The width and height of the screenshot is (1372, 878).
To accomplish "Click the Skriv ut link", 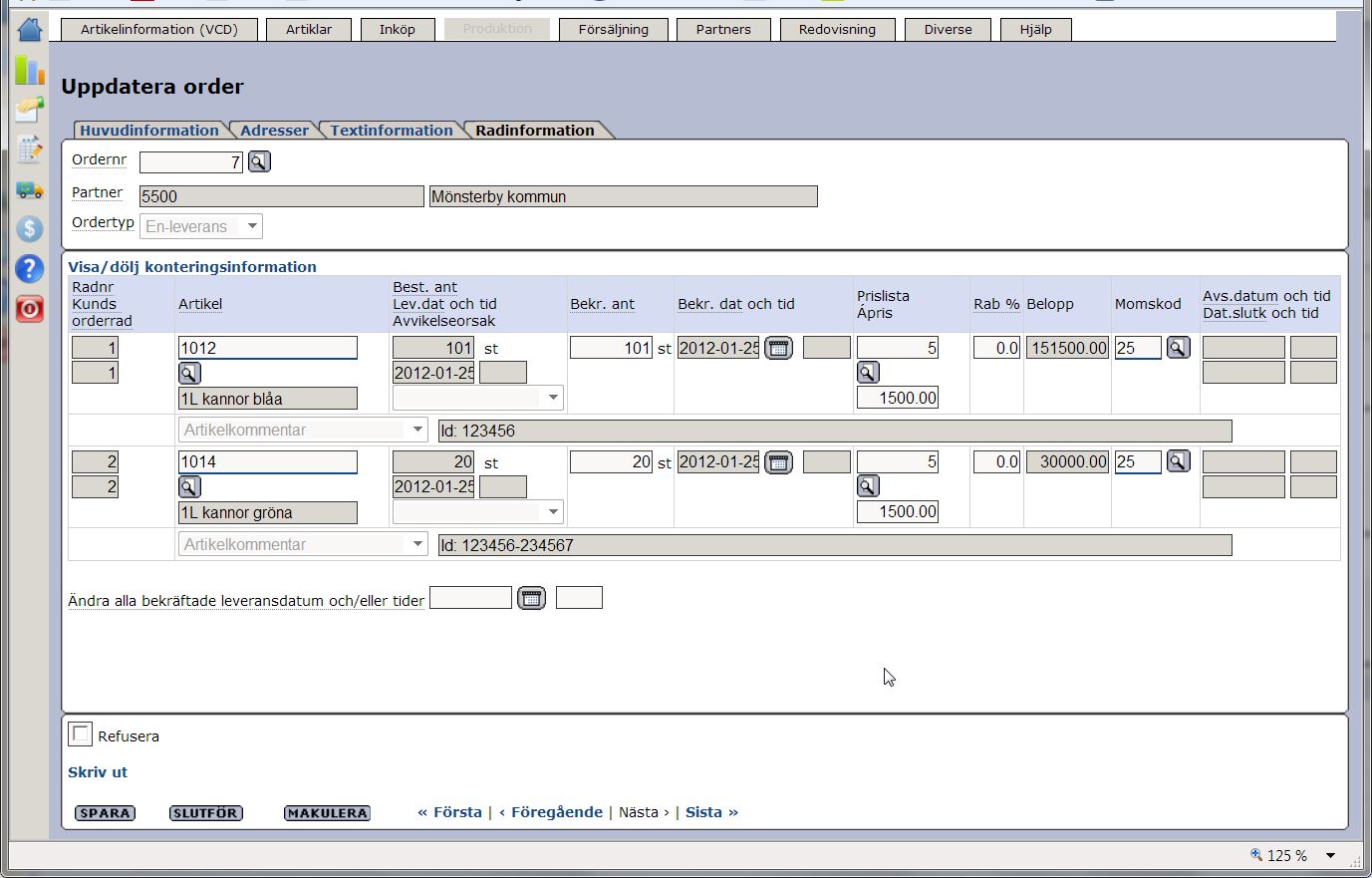I will [x=98, y=772].
